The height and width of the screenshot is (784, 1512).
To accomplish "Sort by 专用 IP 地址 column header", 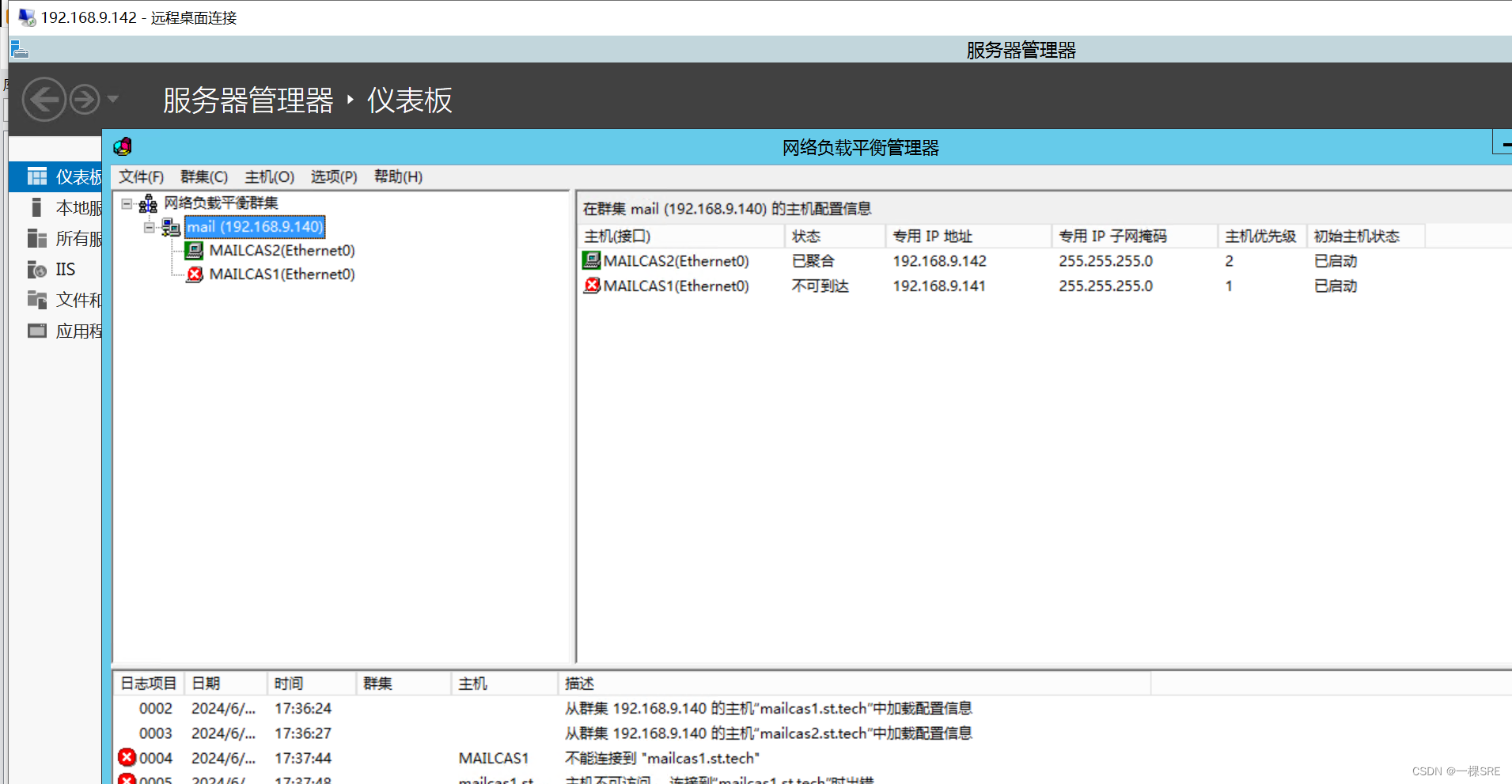I will [968, 236].
